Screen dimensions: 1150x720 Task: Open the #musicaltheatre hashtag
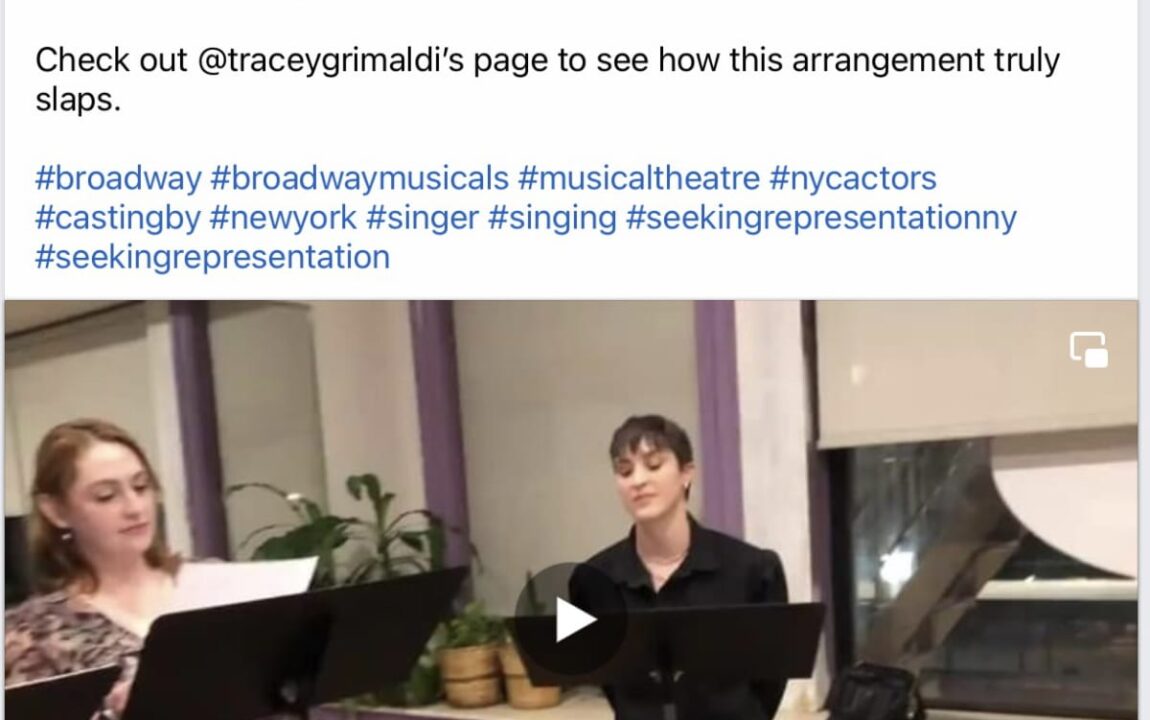639,178
